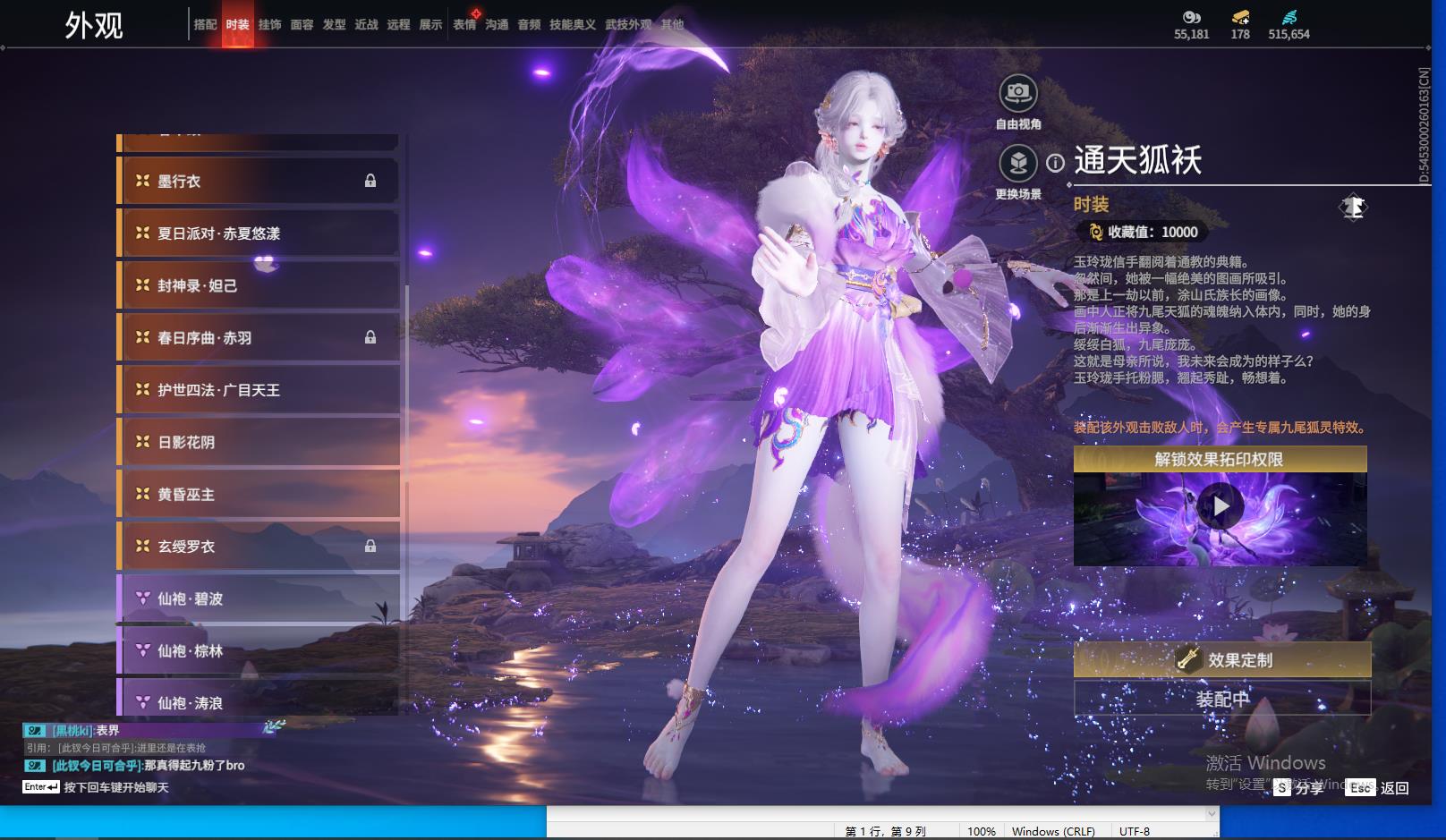Screen dimensions: 1446x840
Task: Click Notepad scrollbar down arrow
Action: pyautogui.click(x=1212, y=813)
